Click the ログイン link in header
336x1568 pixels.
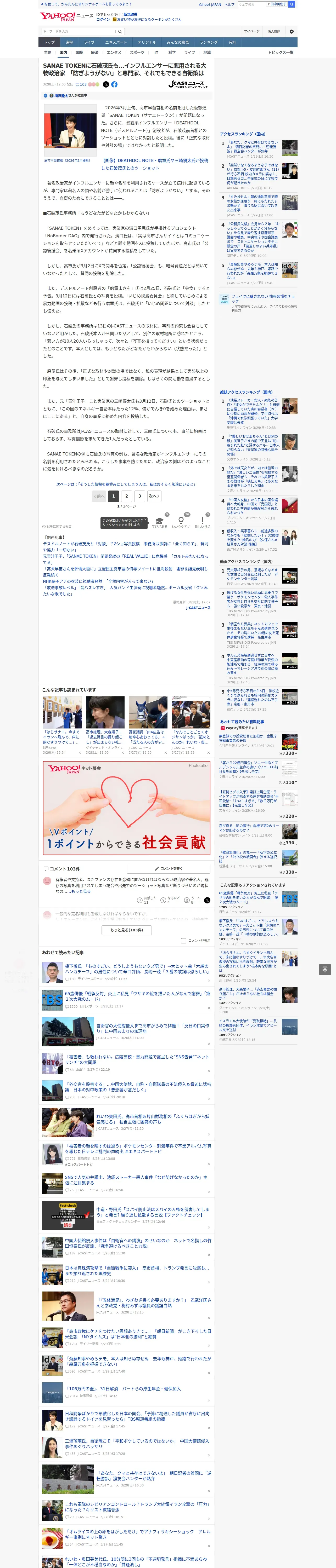coord(103,20)
